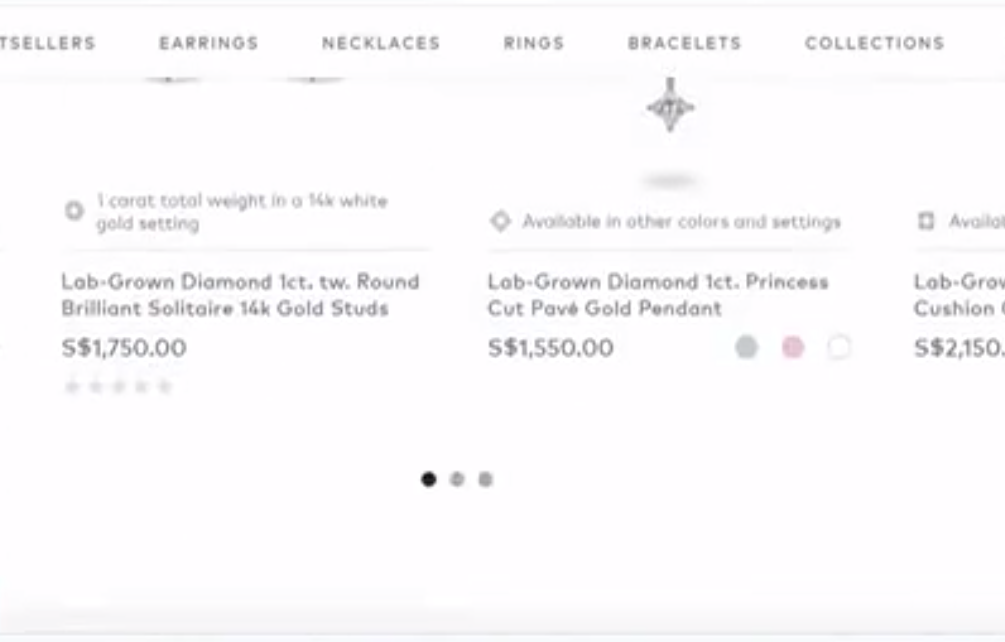The width and height of the screenshot is (1005, 642).
Task: Click the round icon beside carat weight note
Action: (x=74, y=211)
